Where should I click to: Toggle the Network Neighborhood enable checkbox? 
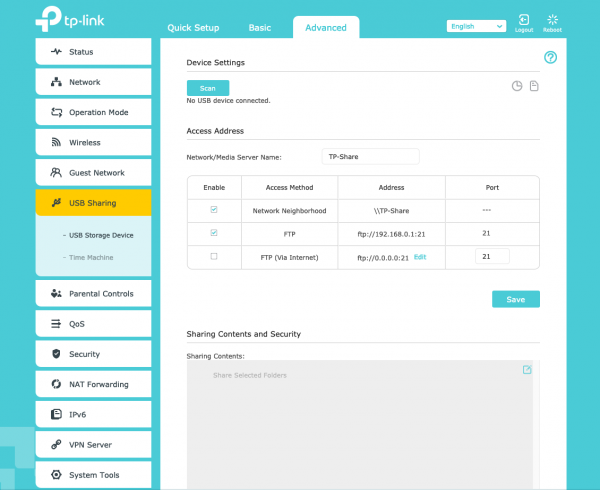click(x=211, y=210)
